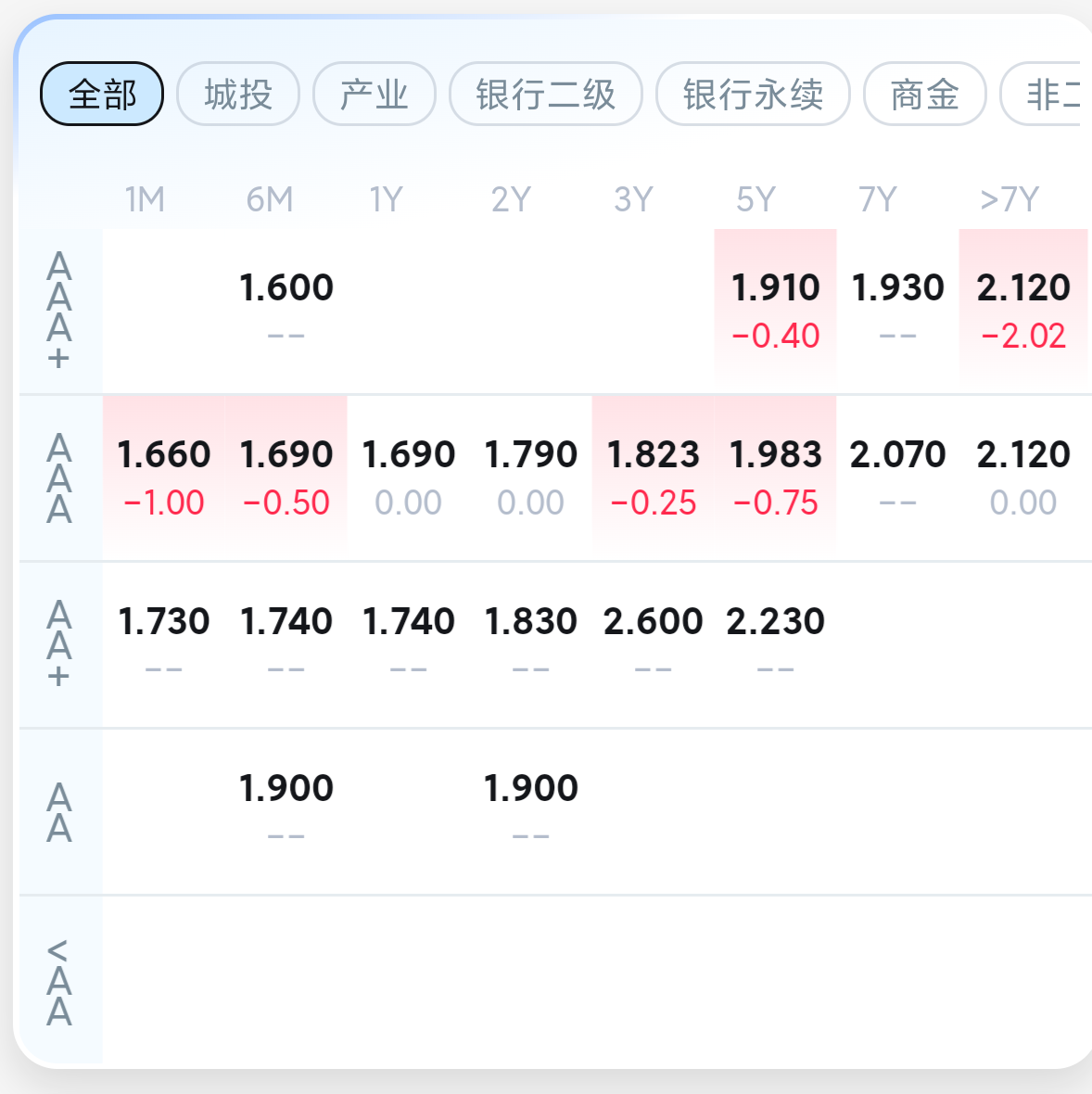Click the AAA 7Y cell showing 2.070

click(898, 477)
